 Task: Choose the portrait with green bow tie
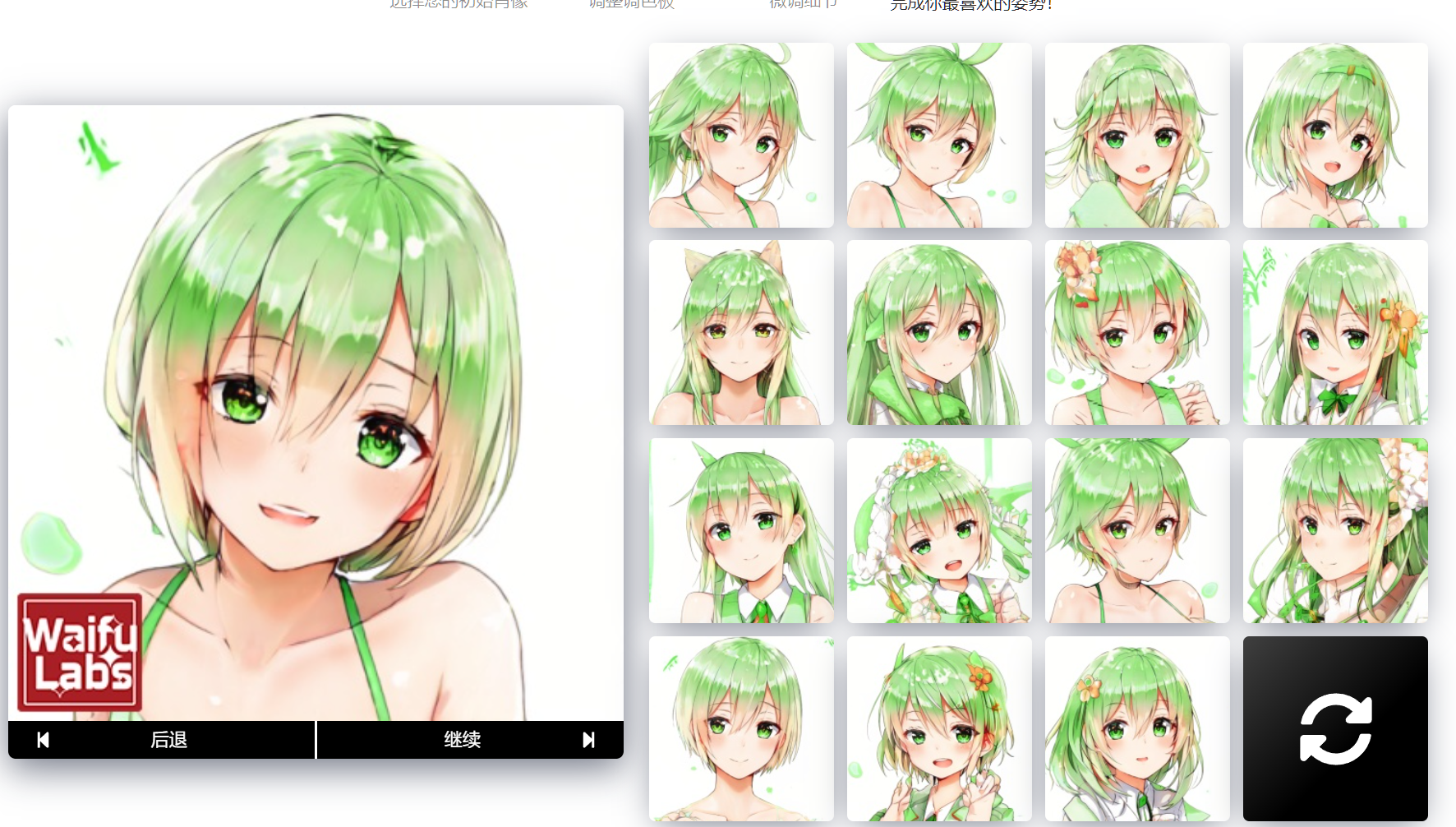[1335, 332]
